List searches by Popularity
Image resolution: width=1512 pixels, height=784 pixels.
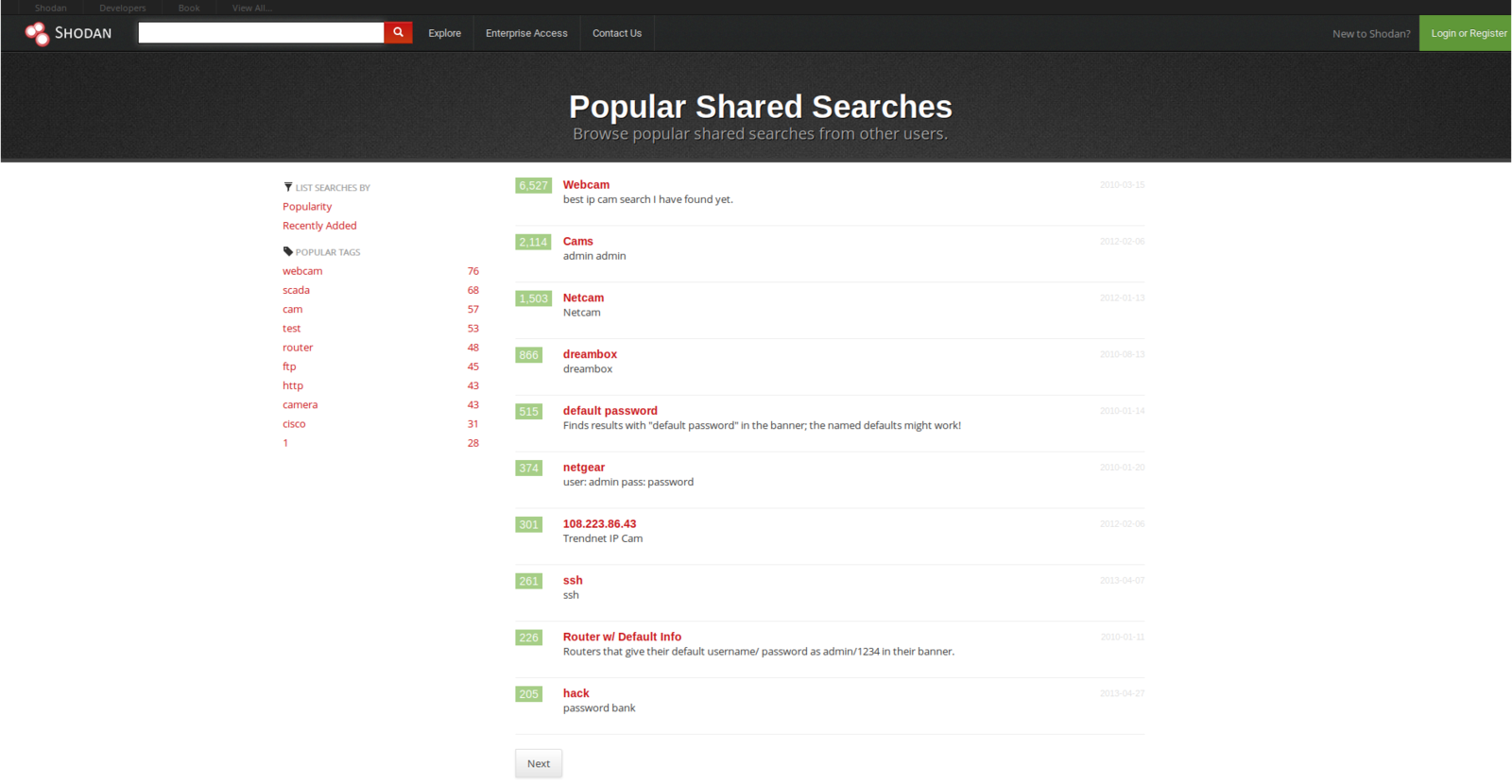[x=307, y=207]
